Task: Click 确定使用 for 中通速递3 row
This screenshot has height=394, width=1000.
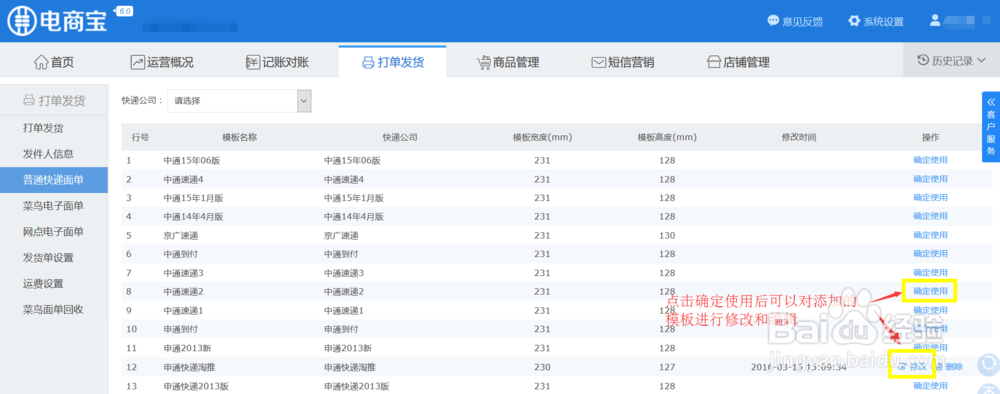Action: click(x=930, y=272)
